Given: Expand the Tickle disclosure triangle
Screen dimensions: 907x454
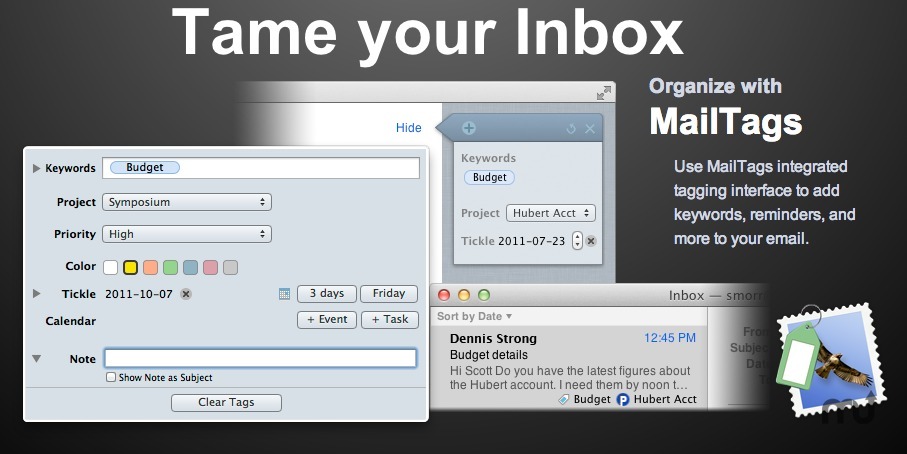Looking at the screenshot, I should 36,294.
